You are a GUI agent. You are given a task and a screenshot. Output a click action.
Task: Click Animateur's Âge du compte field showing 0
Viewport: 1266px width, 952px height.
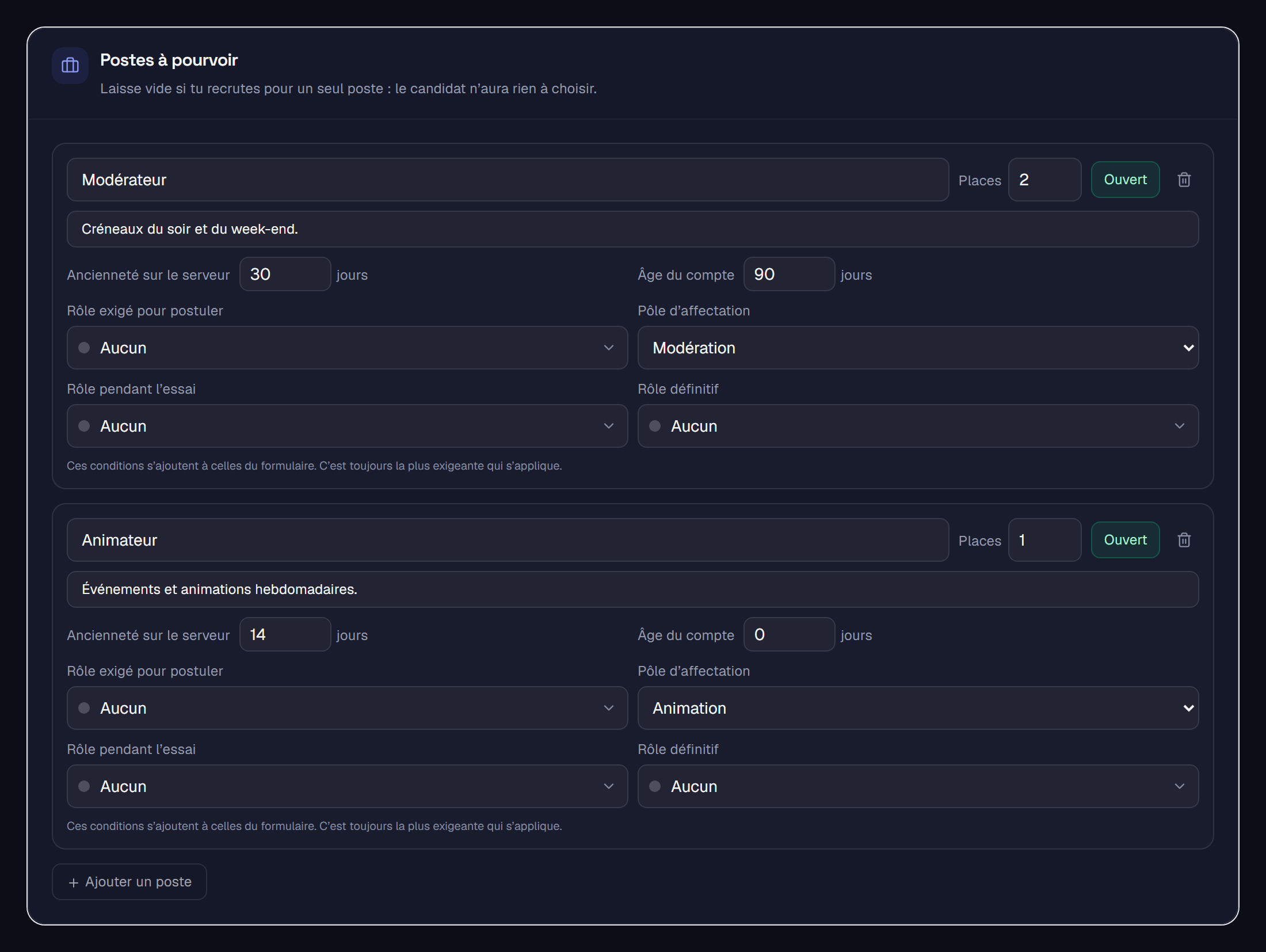click(789, 634)
